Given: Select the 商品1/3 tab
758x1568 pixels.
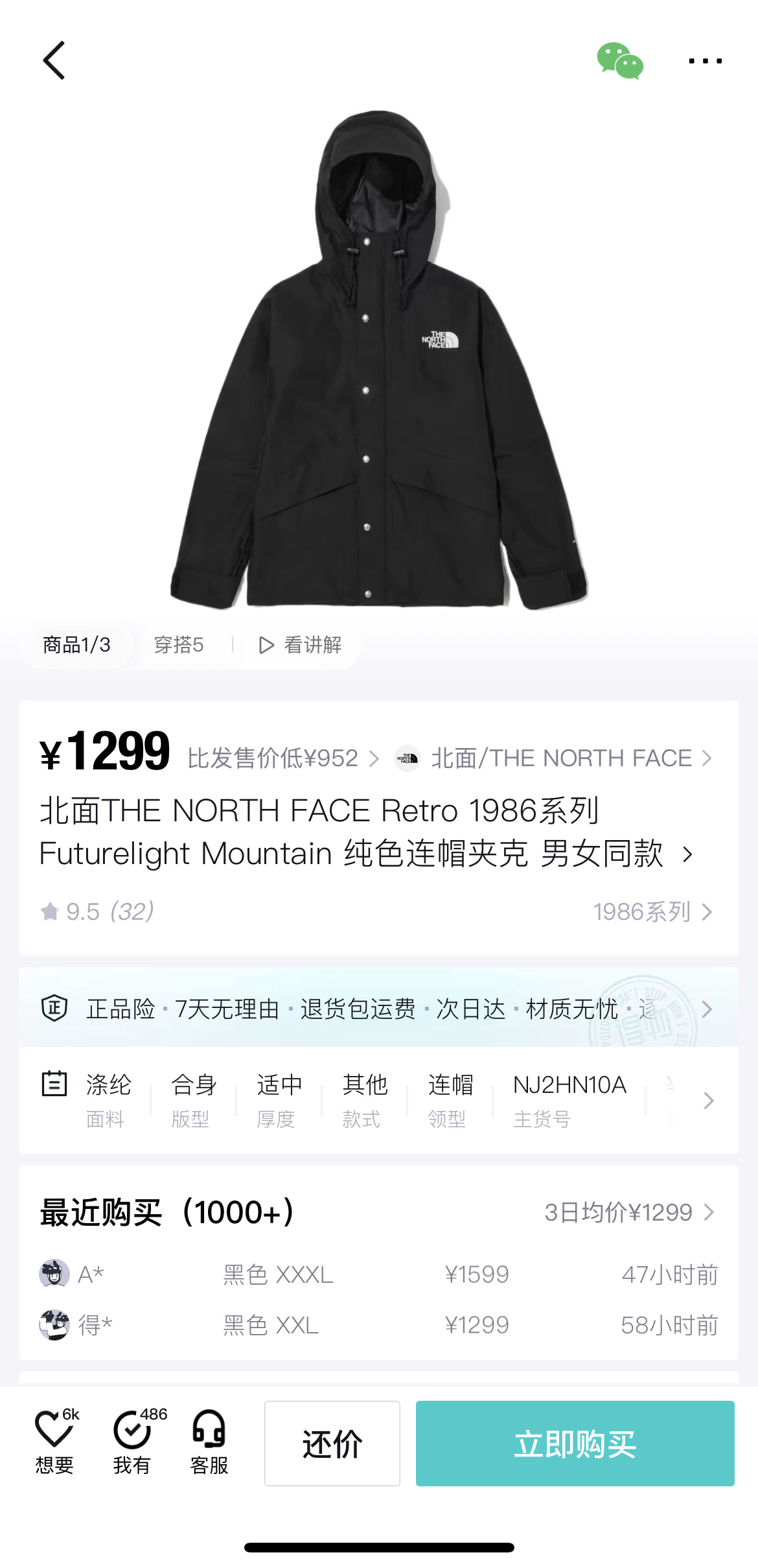Looking at the screenshot, I should (76, 645).
